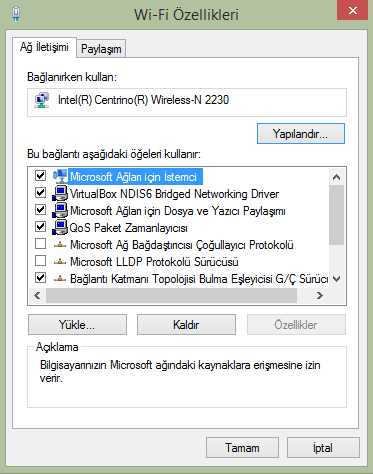Click the horizontal scroll left arrow
373x474 pixels.
[x=37, y=295]
